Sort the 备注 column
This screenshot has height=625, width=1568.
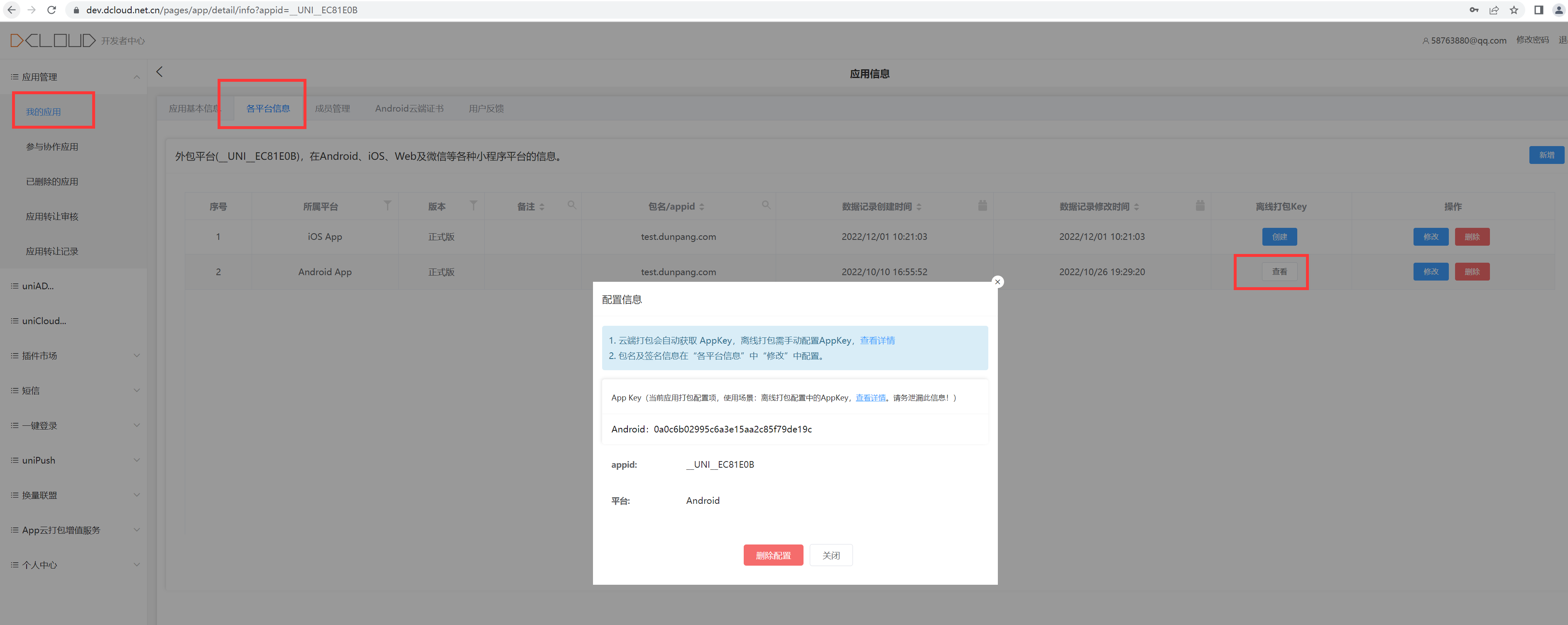pyautogui.click(x=542, y=207)
